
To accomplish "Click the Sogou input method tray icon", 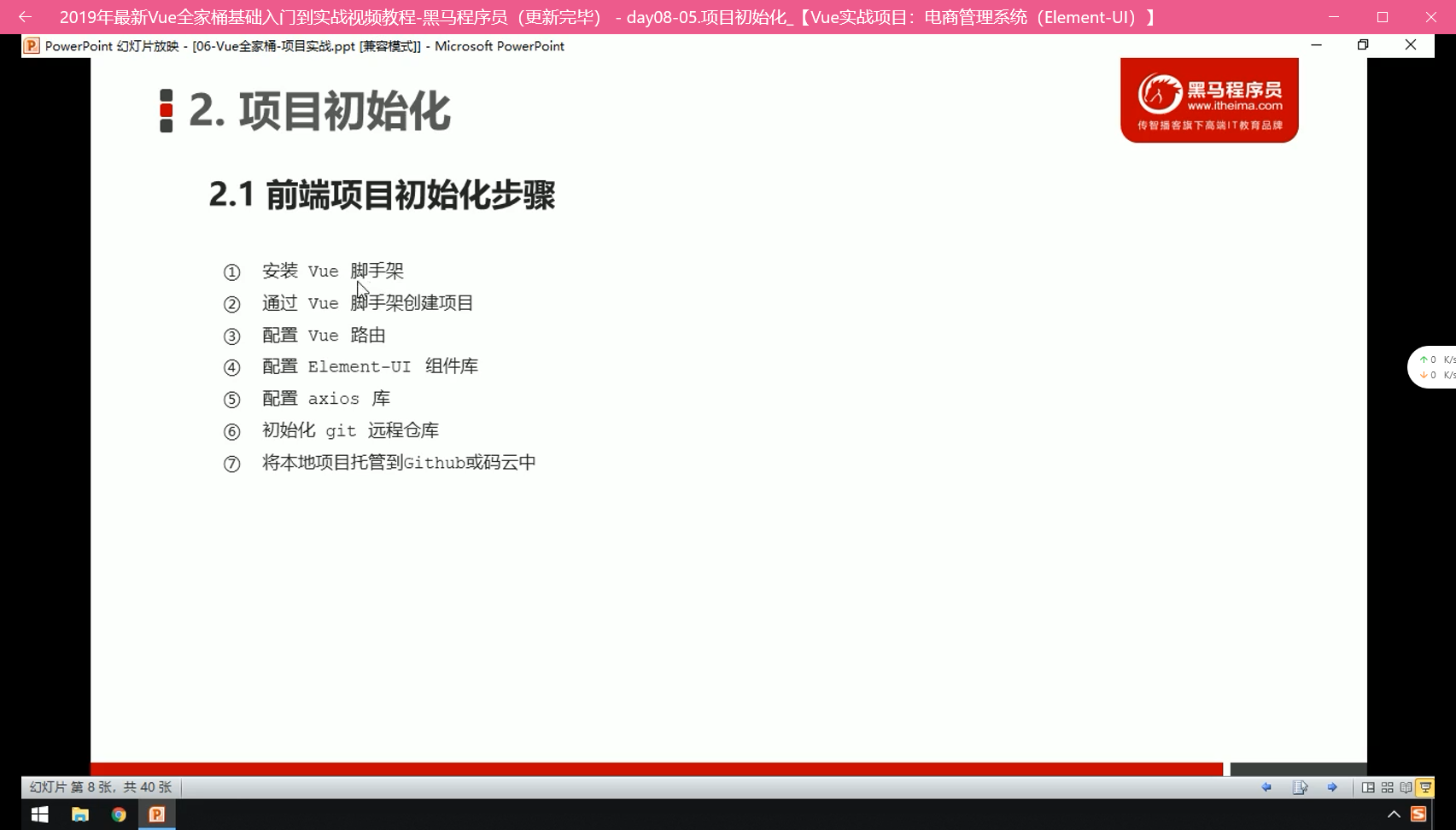I will [x=1418, y=815].
